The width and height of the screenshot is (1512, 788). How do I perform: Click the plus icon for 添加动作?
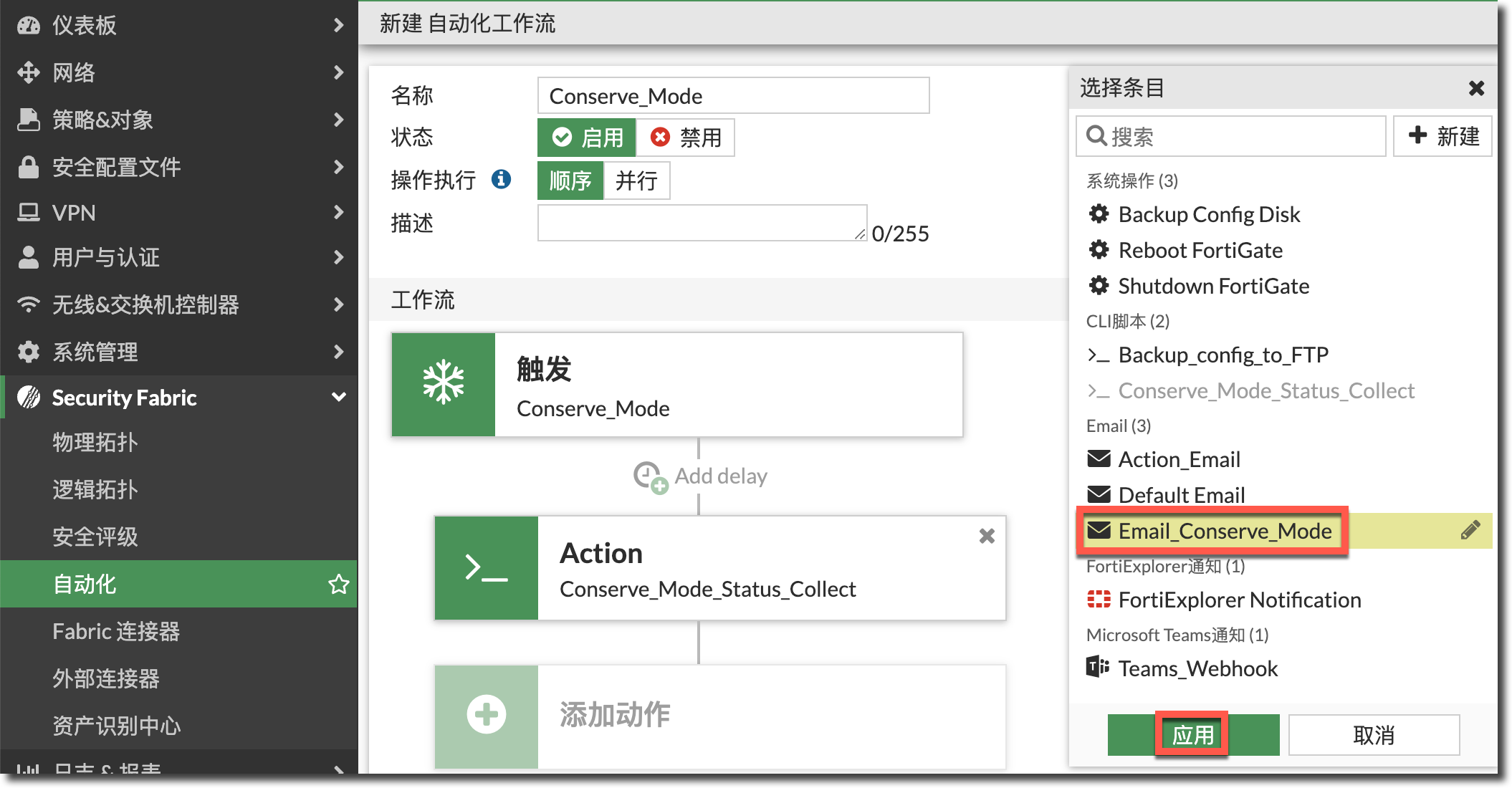486,715
